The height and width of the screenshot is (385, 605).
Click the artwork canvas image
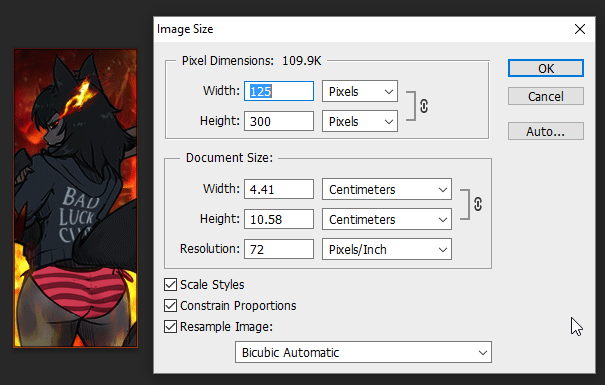76,198
